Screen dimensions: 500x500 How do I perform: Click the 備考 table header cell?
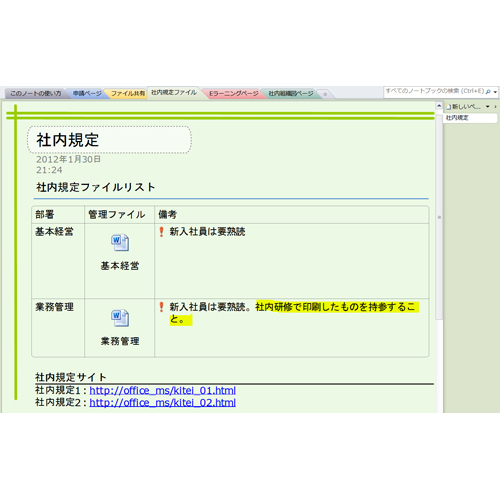pos(292,214)
